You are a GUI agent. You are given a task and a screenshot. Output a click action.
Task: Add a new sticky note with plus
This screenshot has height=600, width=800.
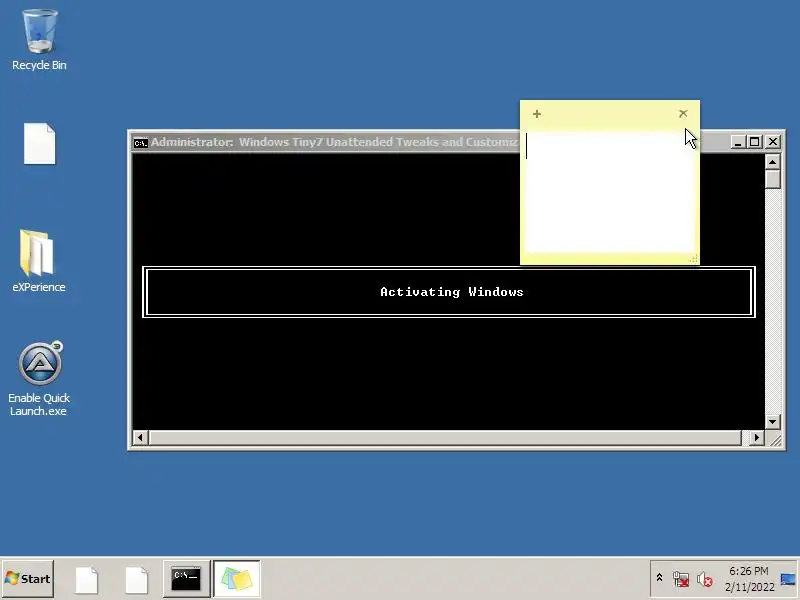[x=537, y=114]
